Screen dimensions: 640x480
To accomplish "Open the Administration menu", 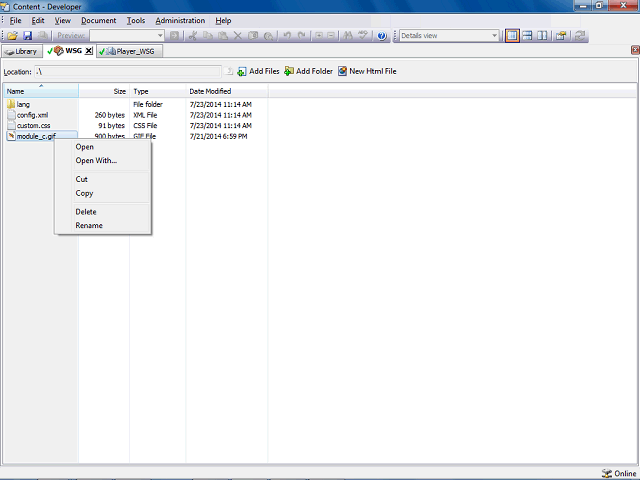I will [180, 20].
